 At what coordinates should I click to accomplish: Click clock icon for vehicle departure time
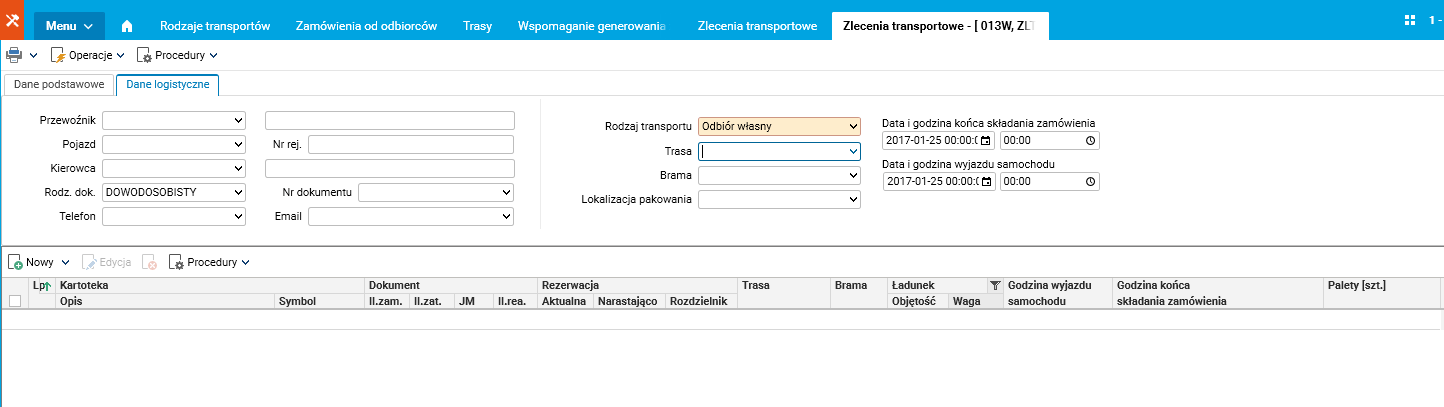[x=1090, y=182]
